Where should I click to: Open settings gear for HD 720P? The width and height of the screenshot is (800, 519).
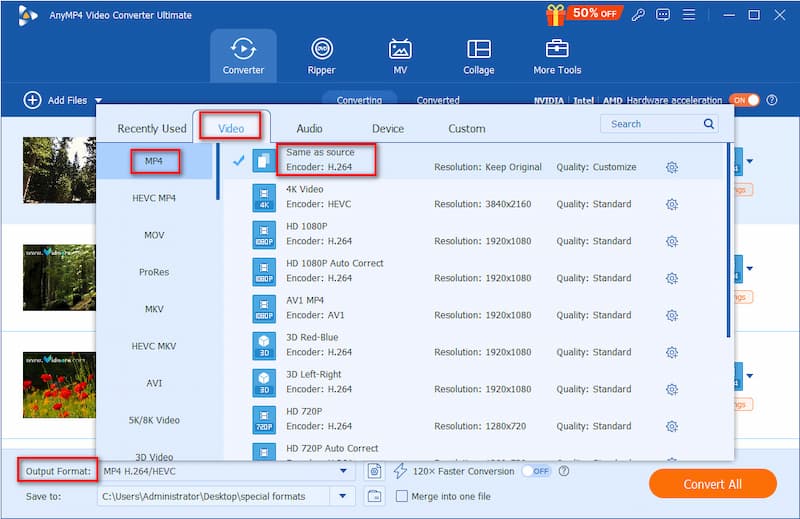[672, 426]
